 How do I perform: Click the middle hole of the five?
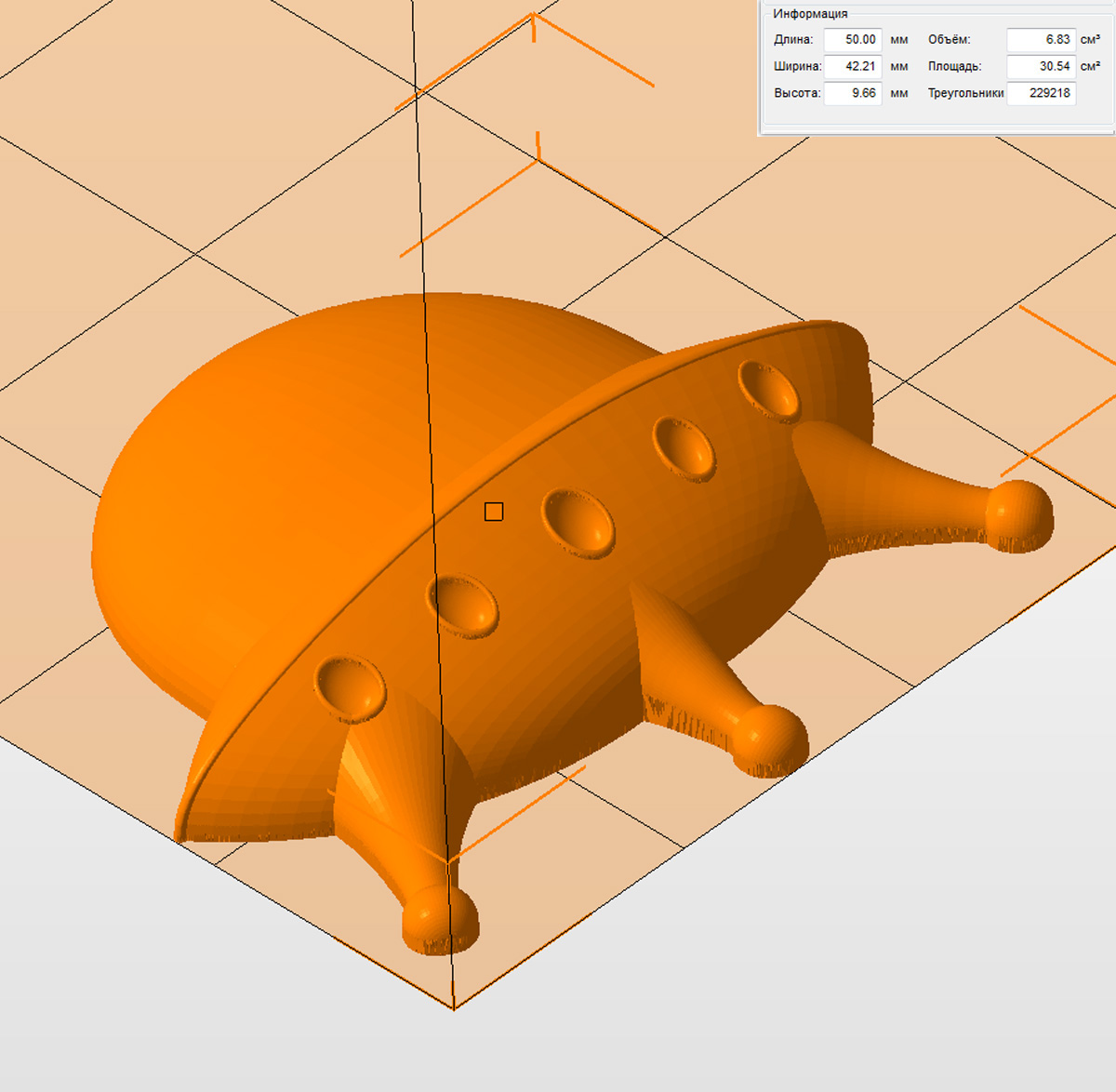point(578,523)
